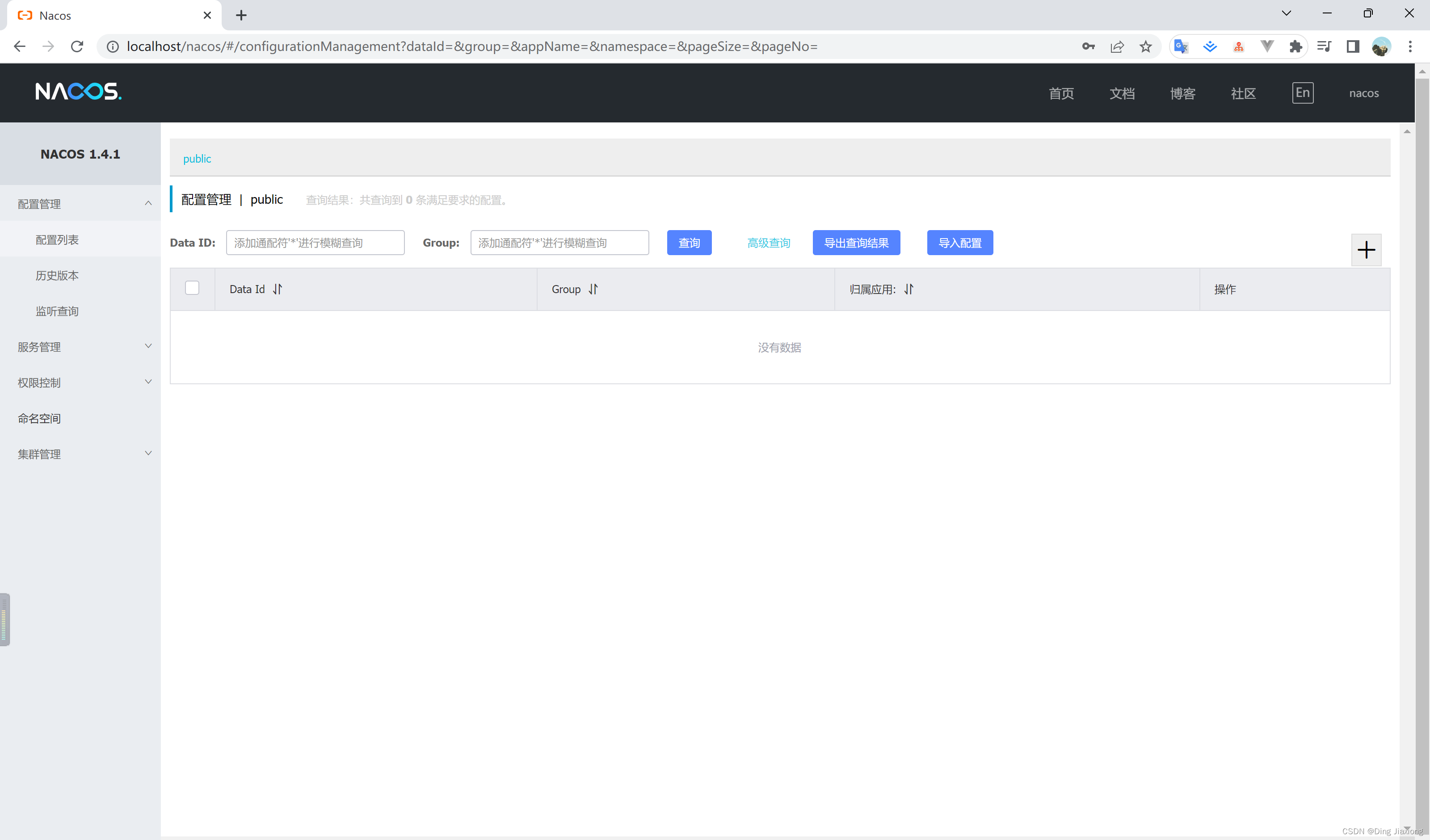1430x840 pixels.
Task: Sort table by Data Id column icon
Action: coord(278,290)
